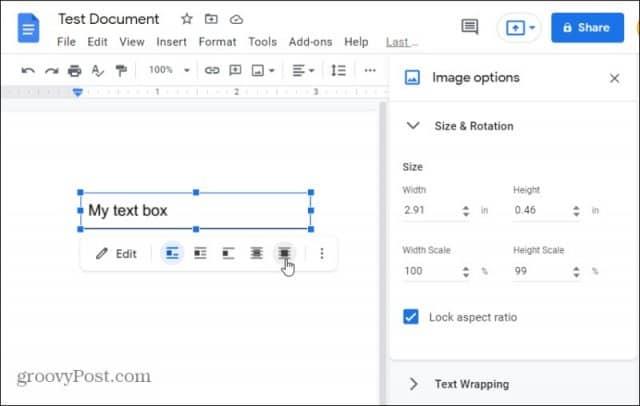The image size is (640, 406).
Task: Click the 'My text box' text
Action: (128, 211)
